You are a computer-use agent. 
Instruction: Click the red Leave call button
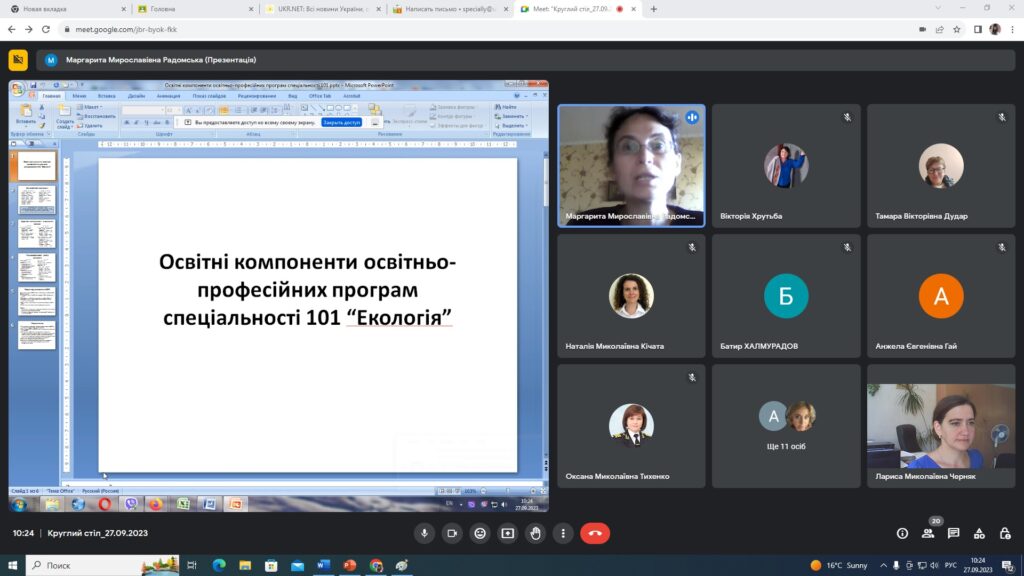pos(595,533)
